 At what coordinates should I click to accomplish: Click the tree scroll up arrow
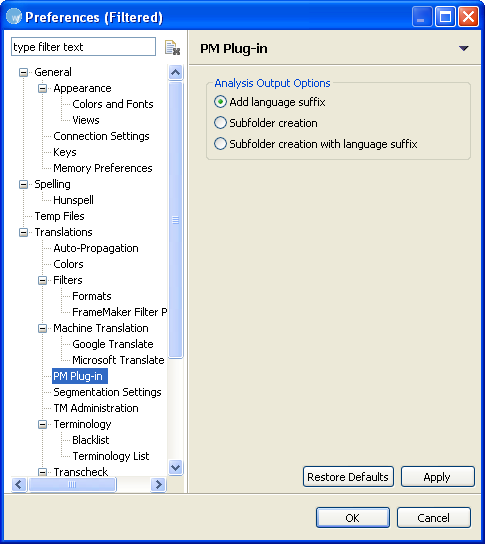click(176, 73)
